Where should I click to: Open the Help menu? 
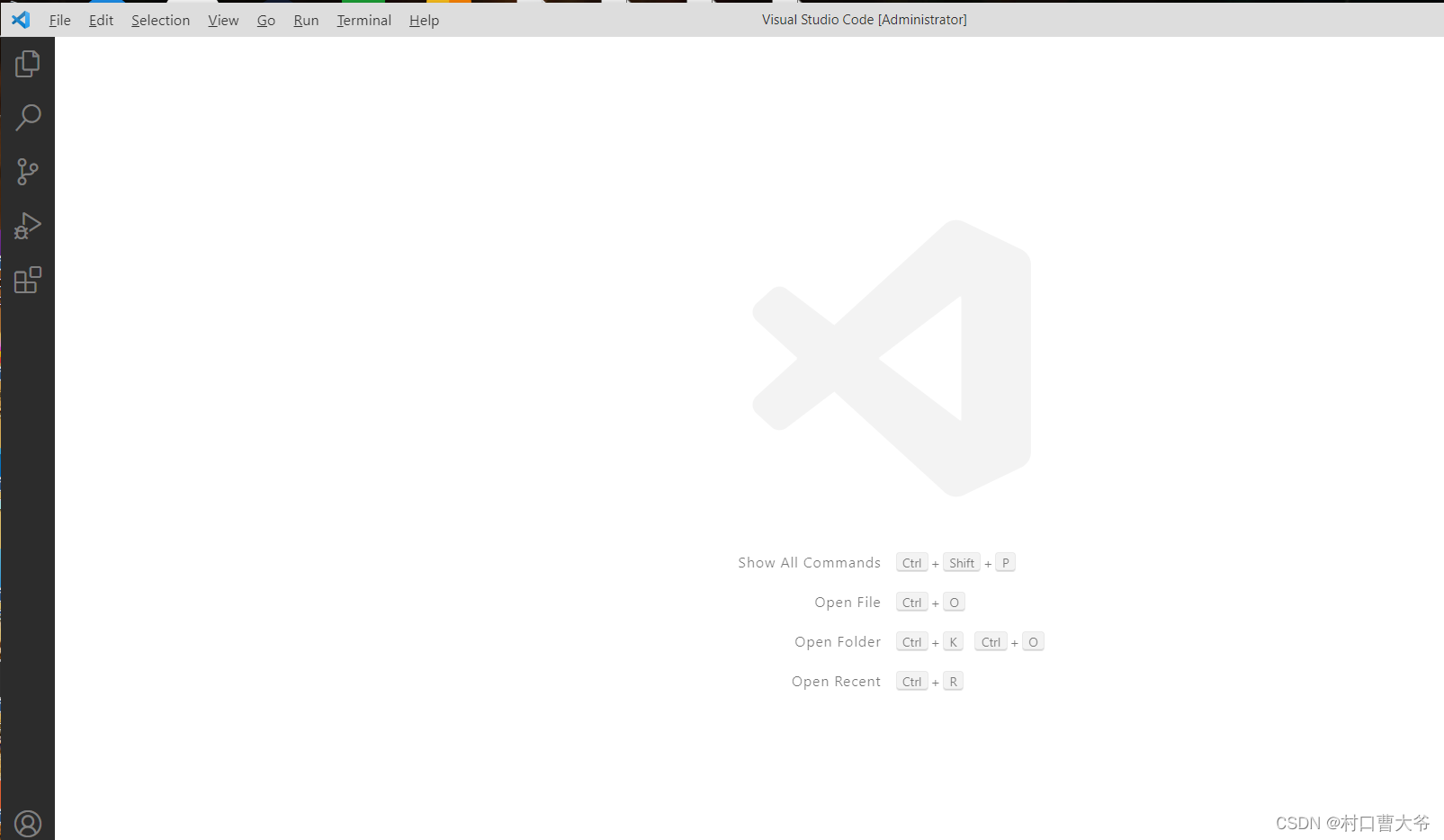(424, 20)
